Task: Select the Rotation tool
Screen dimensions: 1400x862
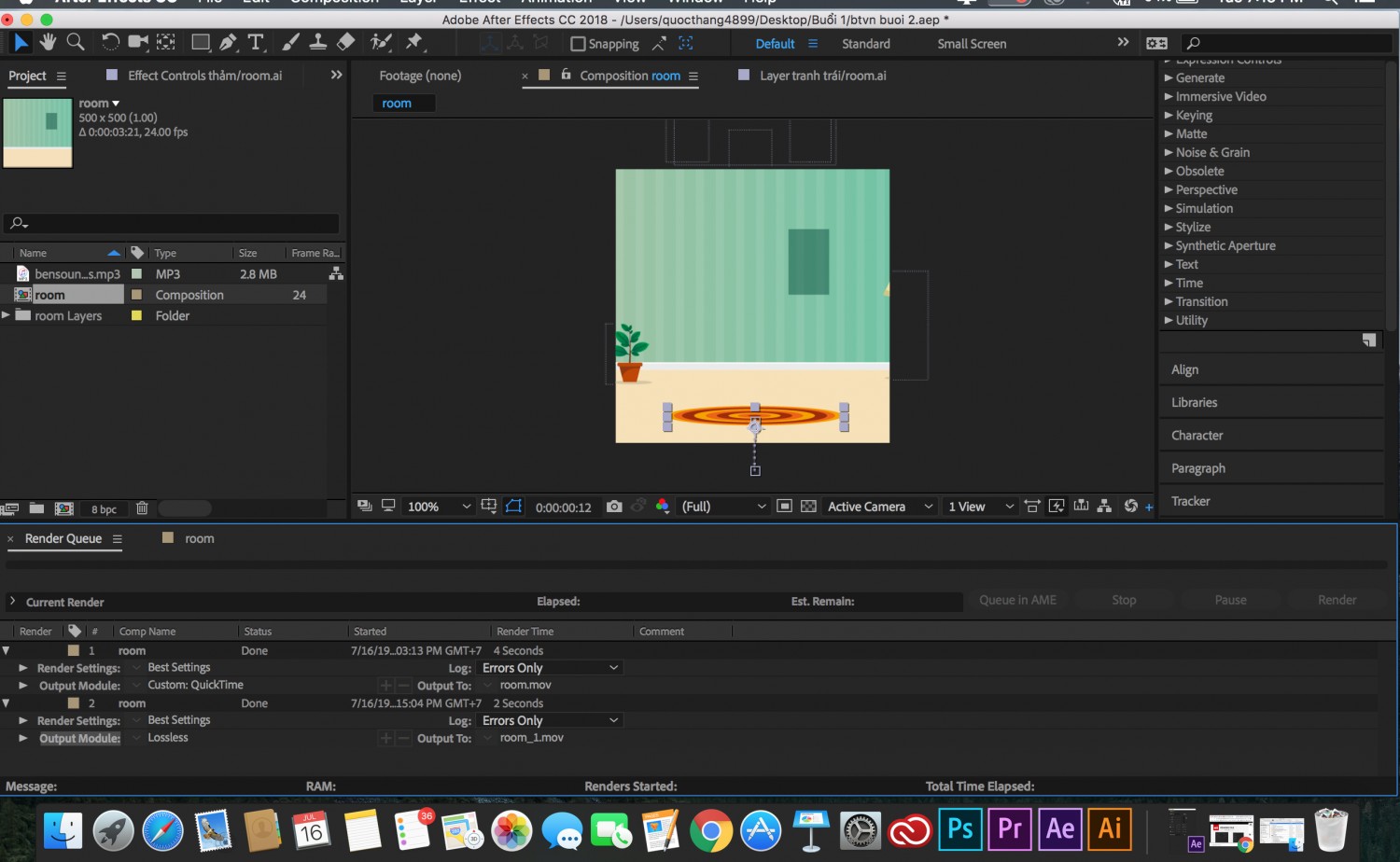Action: [110, 42]
